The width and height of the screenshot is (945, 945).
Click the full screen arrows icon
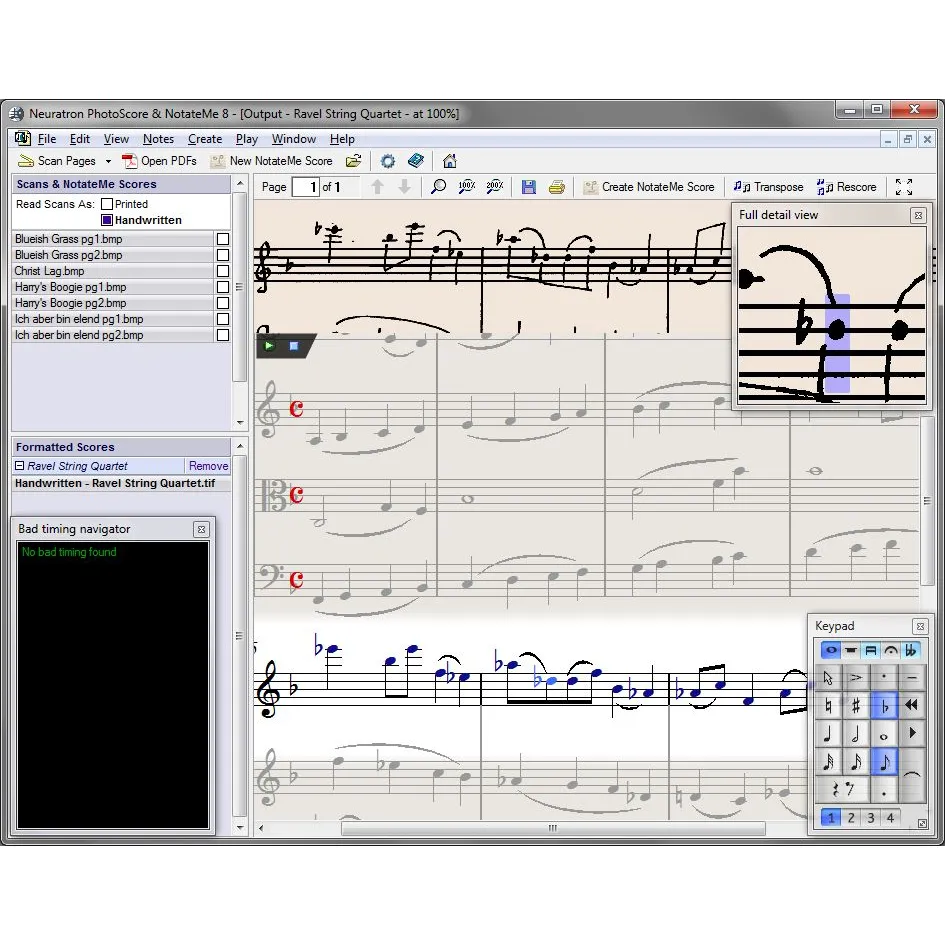pos(903,187)
